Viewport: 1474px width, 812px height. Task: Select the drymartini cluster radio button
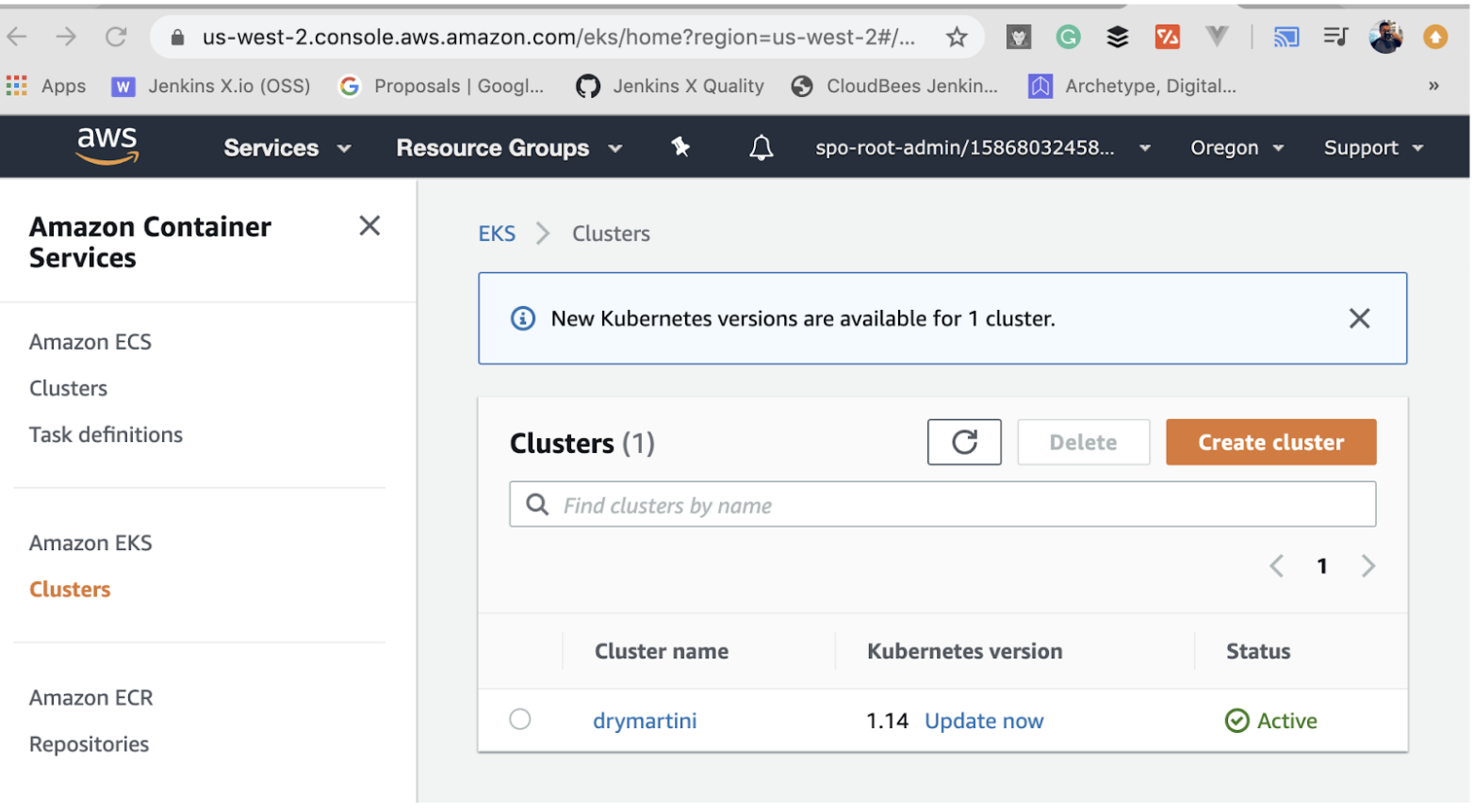coord(520,720)
